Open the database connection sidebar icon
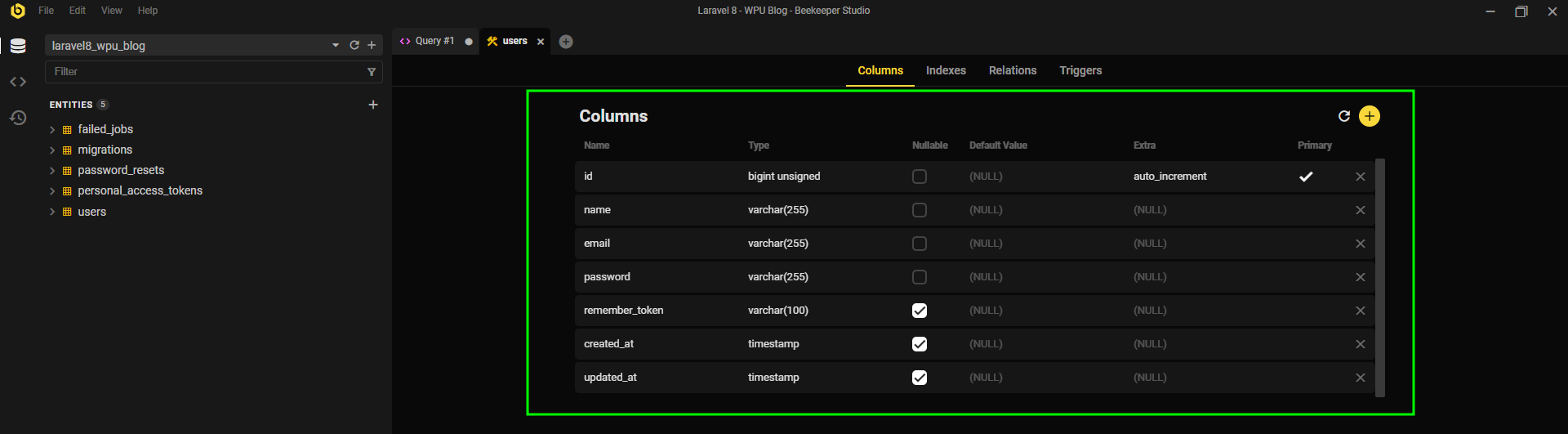The image size is (1568, 434). (x=18, y=46)
